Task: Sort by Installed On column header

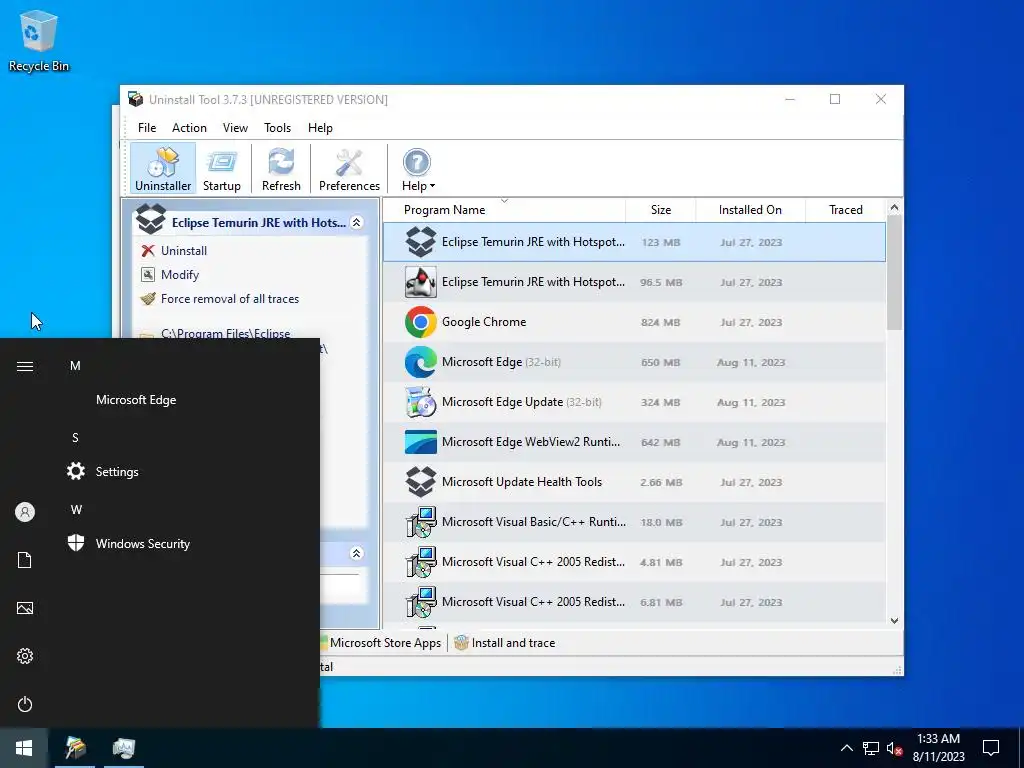Action: click(x=750, y=210)
